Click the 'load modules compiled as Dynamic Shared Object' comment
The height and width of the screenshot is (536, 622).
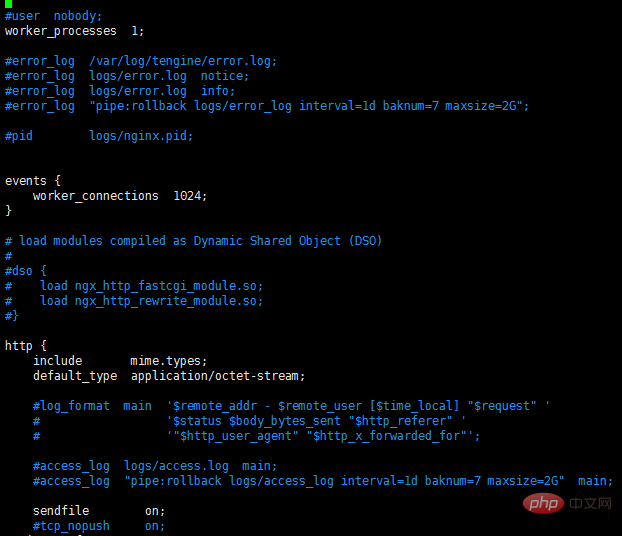click(x=194, y=241)
